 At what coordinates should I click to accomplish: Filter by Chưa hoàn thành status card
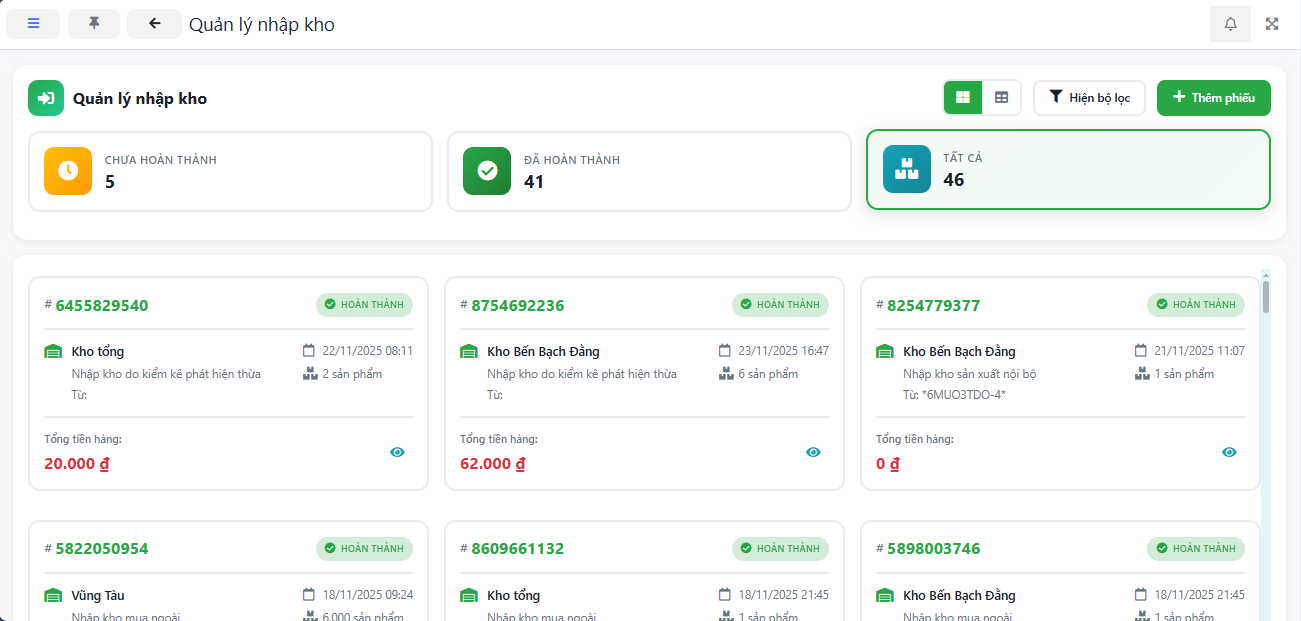(230, 171)
